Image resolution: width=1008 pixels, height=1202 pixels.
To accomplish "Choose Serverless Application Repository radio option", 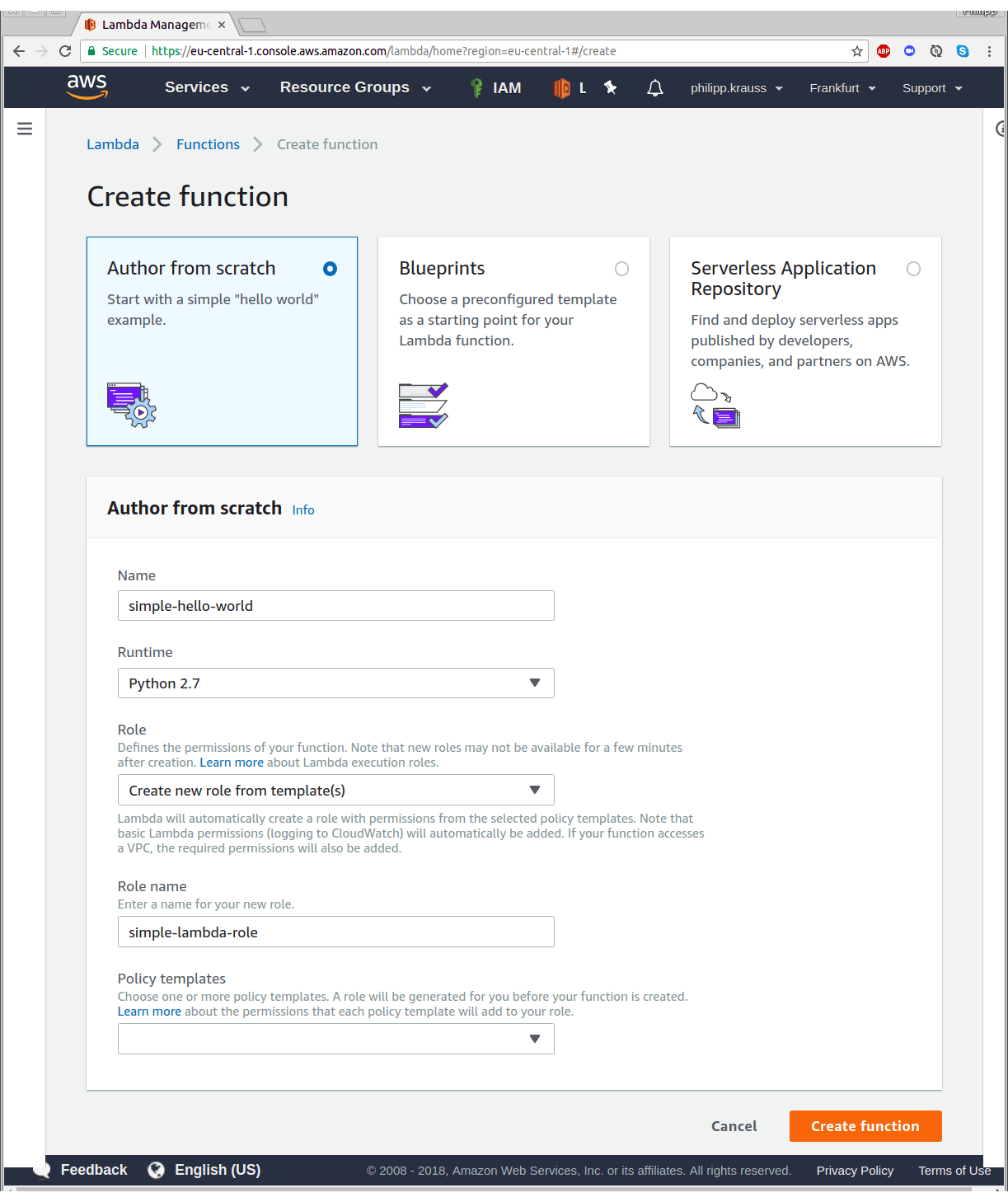I will click(x=913, y=269).
